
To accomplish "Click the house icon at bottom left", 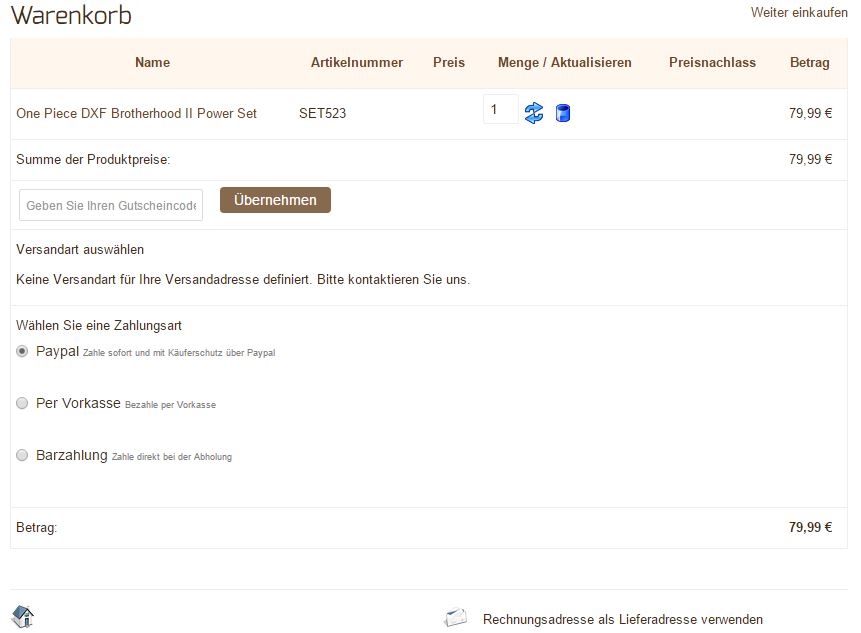I will coord(23,616).
